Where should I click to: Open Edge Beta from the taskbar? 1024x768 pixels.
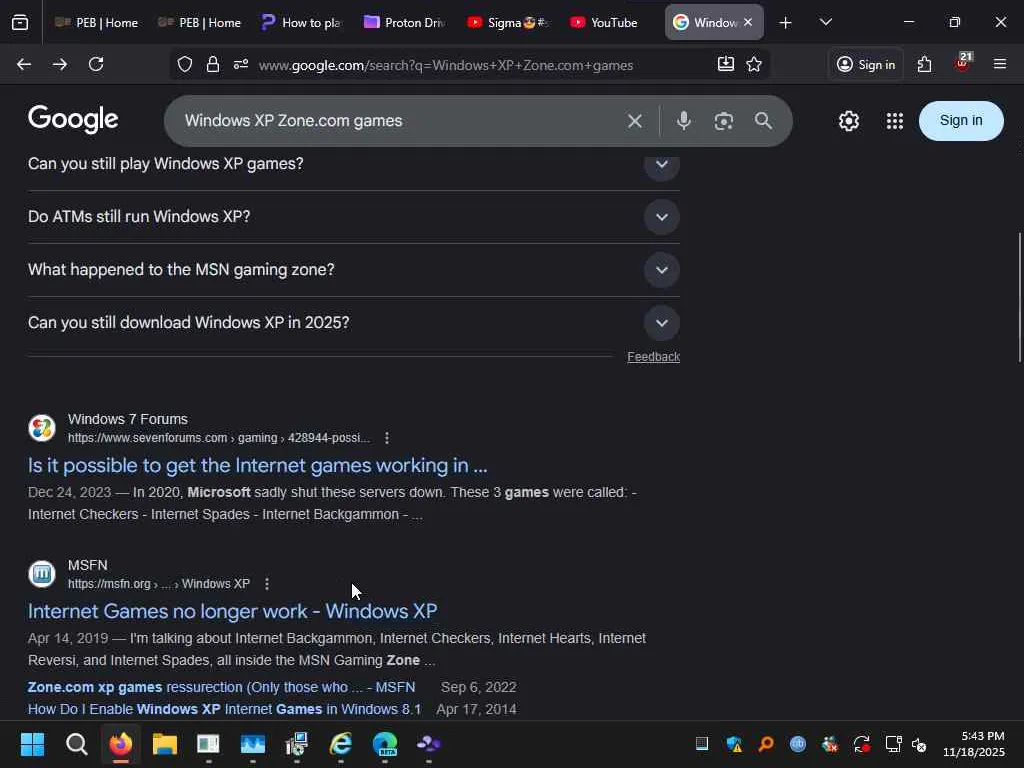pyautogui.click(x=385, y=744)
